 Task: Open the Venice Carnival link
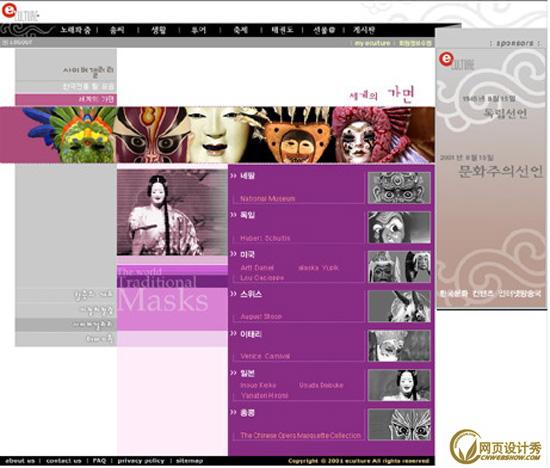[265, 356]
